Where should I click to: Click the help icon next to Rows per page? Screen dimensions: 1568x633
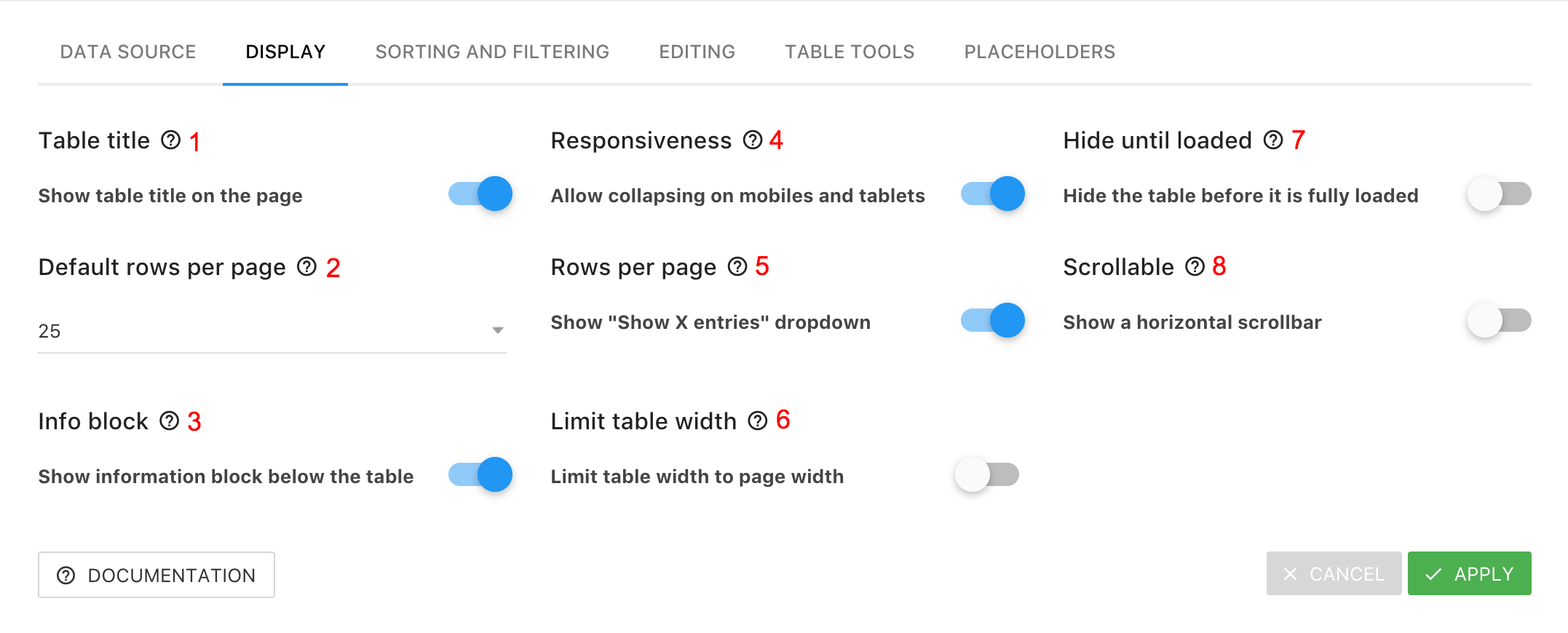point(738,266)
